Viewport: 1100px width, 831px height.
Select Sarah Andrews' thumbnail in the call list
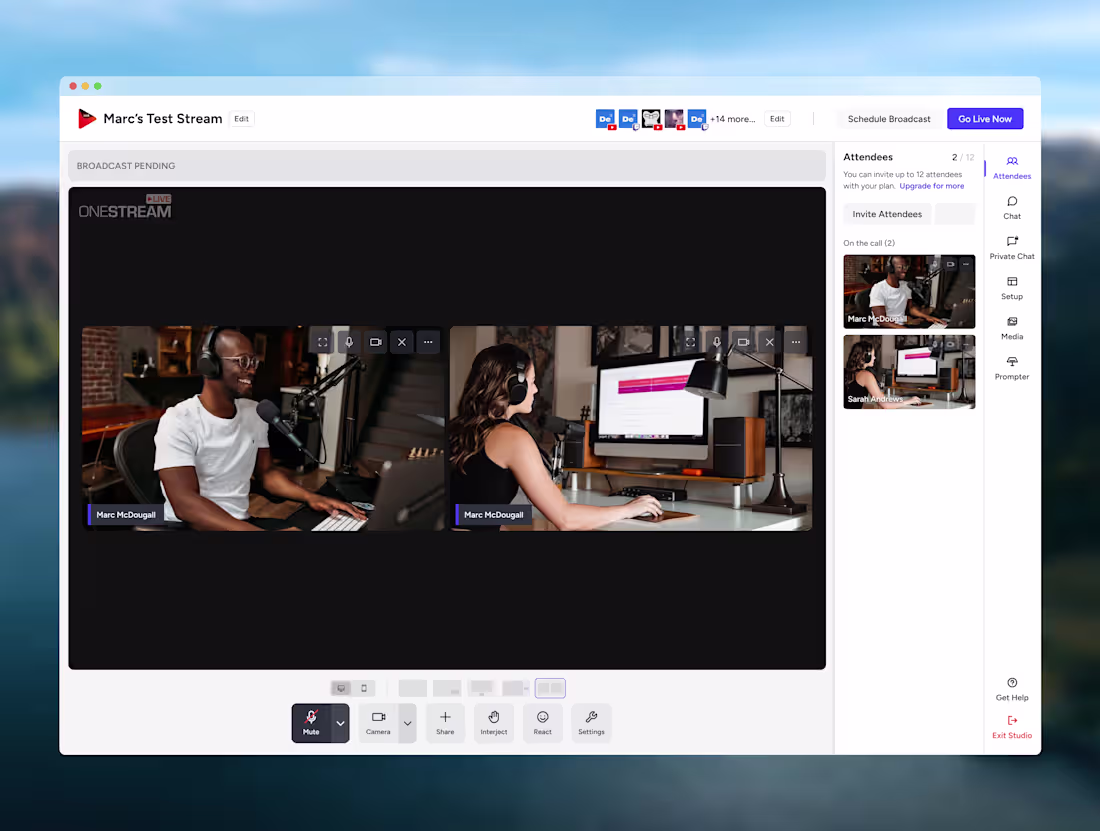click(x=908, y=372)
